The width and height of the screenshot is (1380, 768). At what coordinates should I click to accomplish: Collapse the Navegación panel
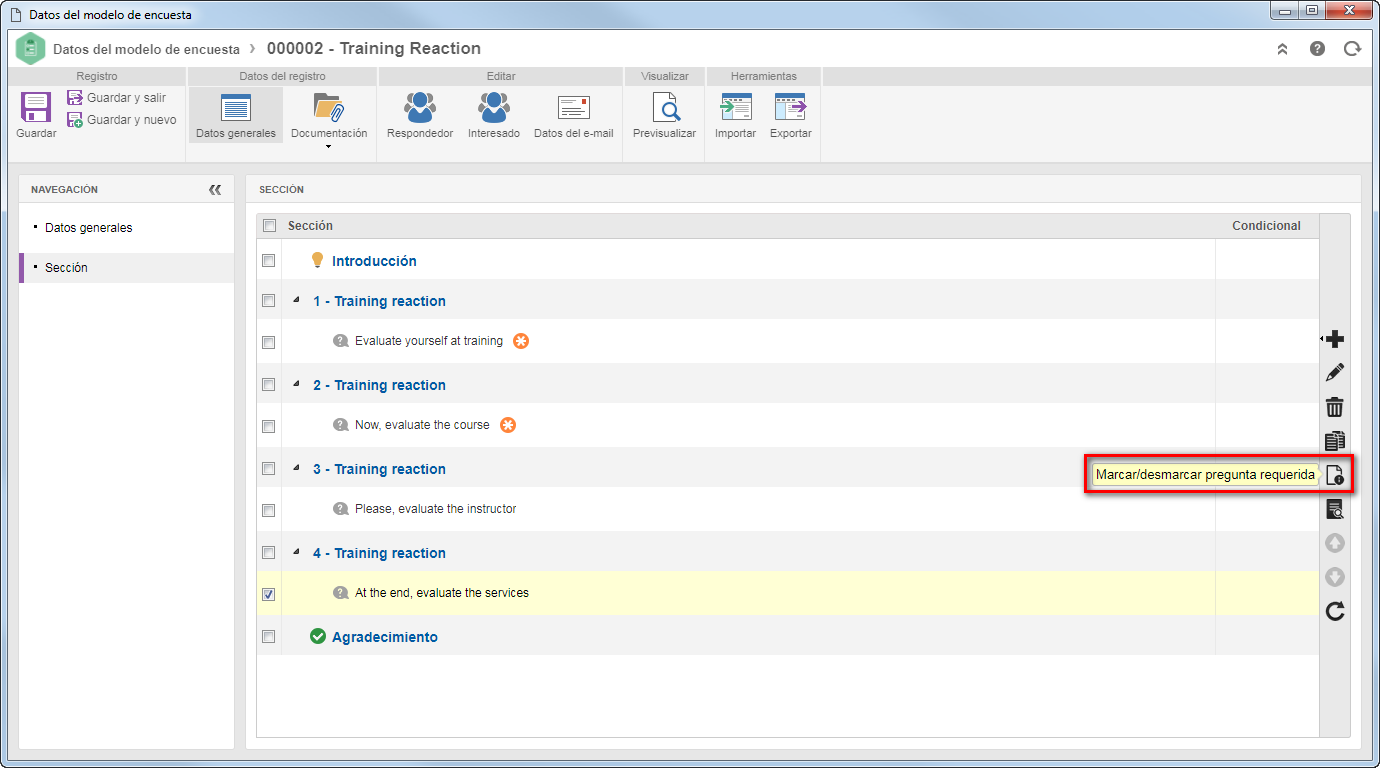coord(215,189)
